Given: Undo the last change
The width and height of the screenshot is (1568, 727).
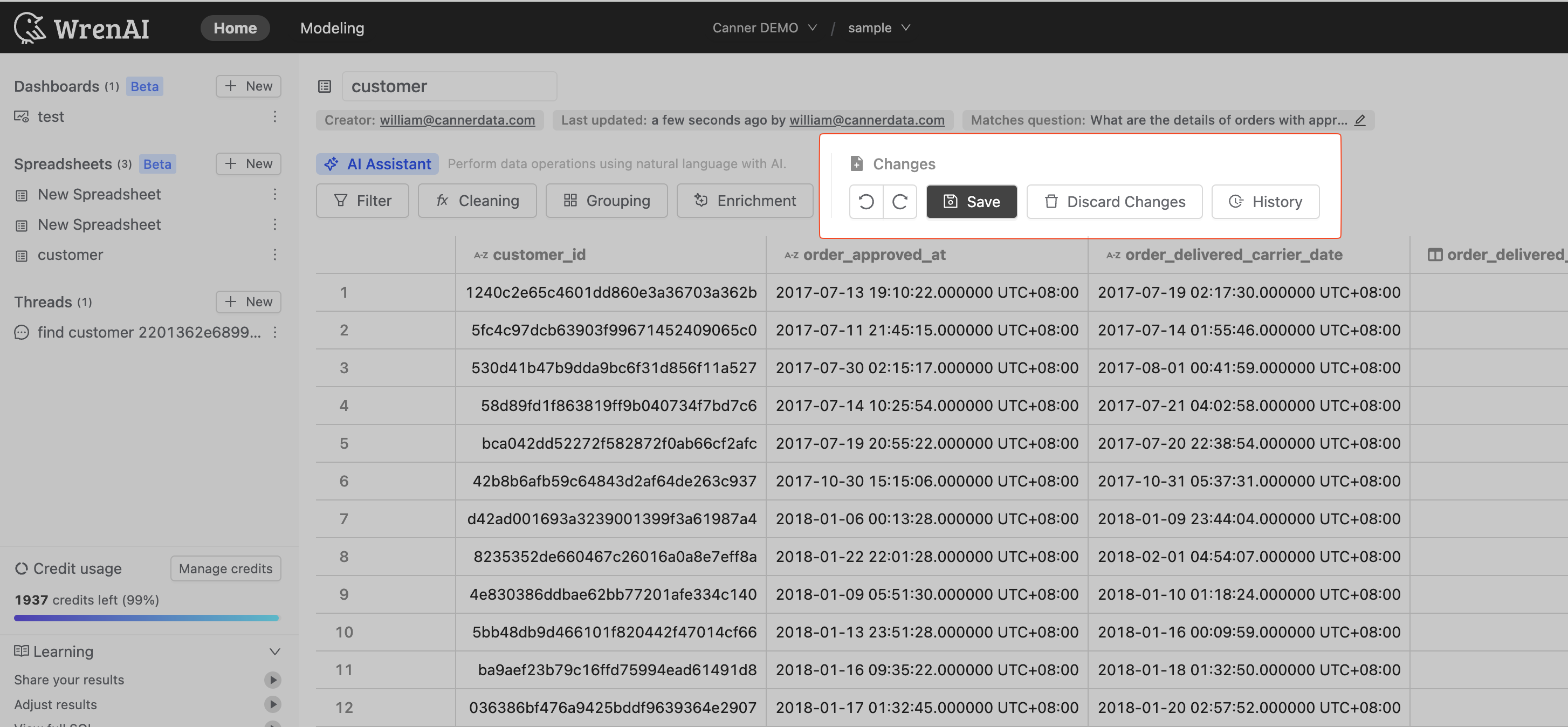Looking at the screenshot, I should coord(866,202).
